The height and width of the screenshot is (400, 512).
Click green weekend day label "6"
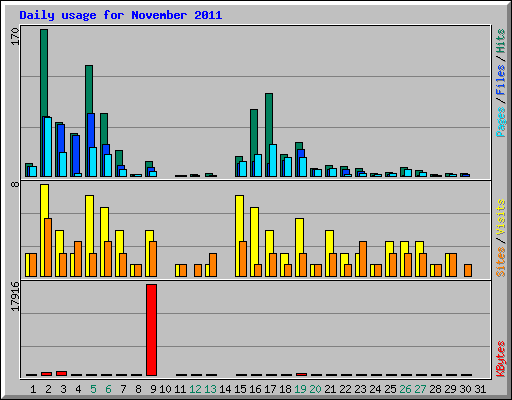[108, 389]
